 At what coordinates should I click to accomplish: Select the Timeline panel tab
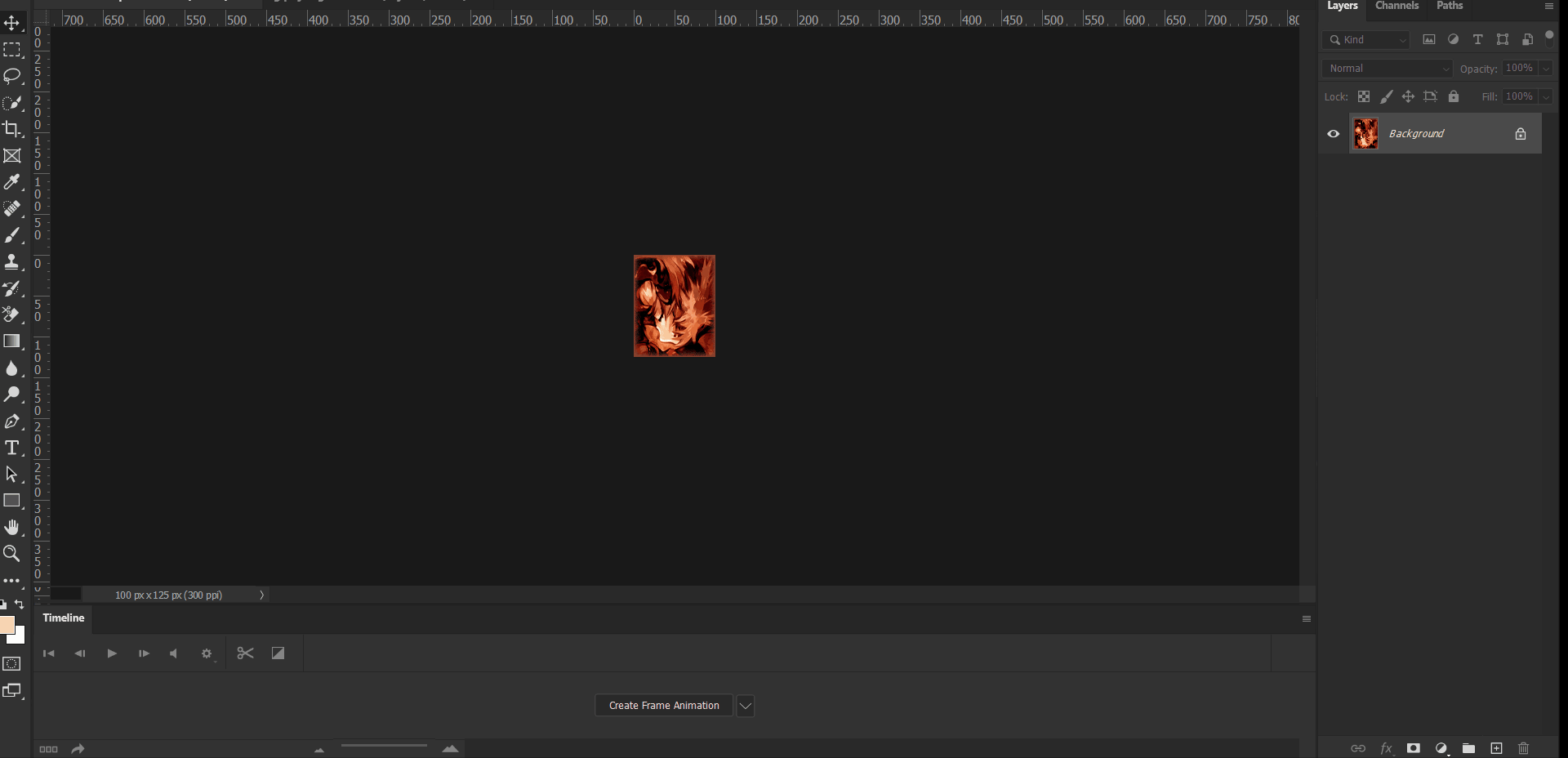(64, 618)
